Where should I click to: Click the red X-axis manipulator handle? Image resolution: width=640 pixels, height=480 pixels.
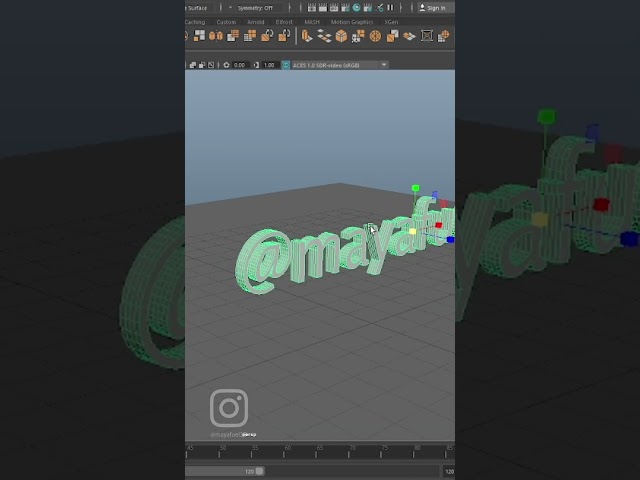coord(438,225)
